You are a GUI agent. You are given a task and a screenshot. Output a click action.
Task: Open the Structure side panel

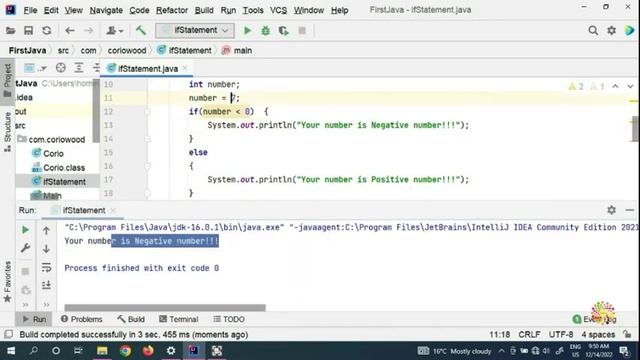tap(7, 132)
